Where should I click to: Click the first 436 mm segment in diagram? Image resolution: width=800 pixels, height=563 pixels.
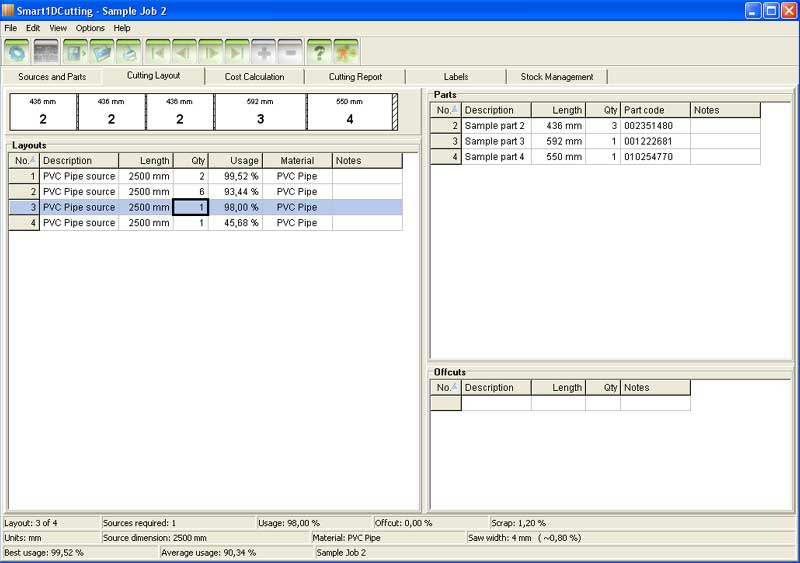pyautogui.click(x=43, y=112)
